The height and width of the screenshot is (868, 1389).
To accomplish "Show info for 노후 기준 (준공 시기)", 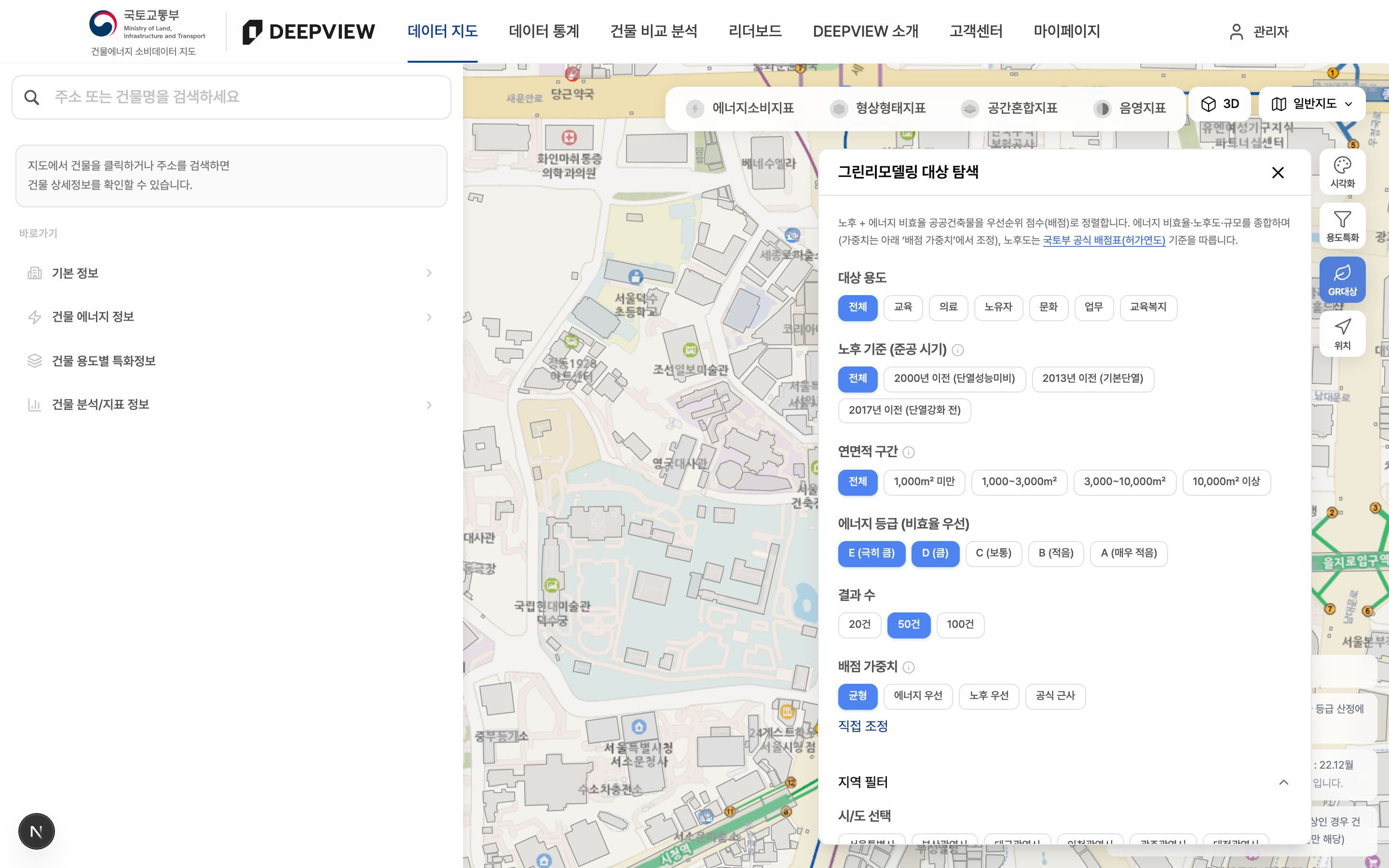I will (957, 350).
